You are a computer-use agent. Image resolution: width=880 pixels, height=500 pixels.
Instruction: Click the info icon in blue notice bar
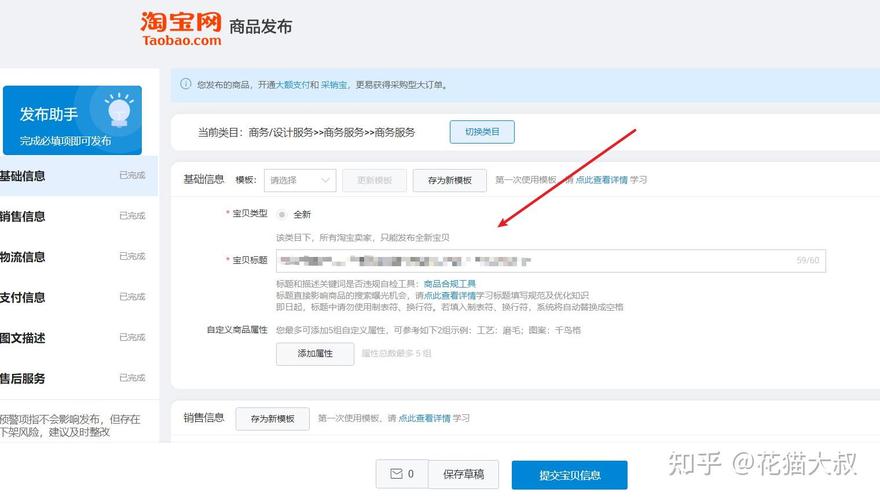pyautogui.click(x=186, y=85)
